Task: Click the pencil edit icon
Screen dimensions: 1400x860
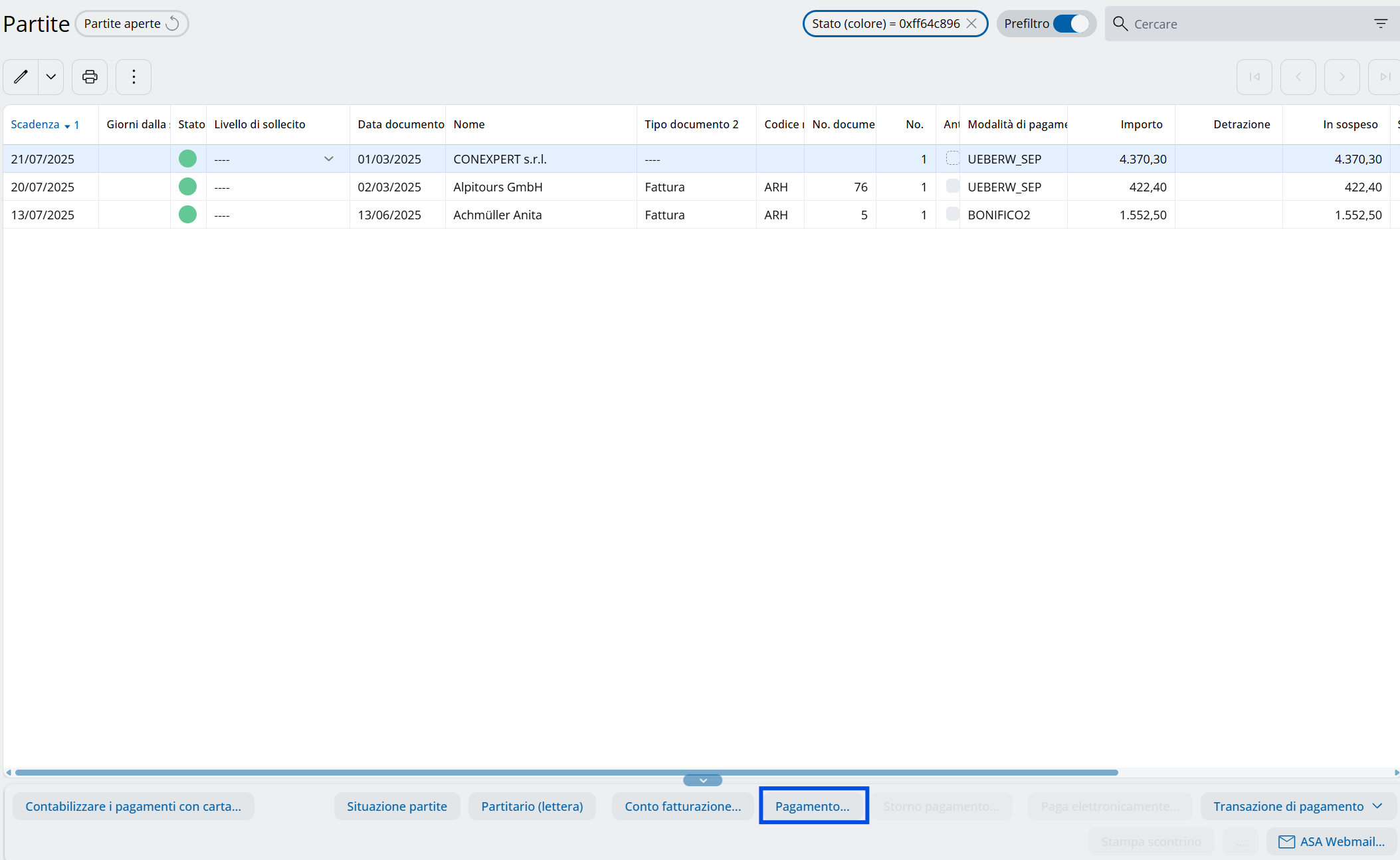Action: (21, 77)
